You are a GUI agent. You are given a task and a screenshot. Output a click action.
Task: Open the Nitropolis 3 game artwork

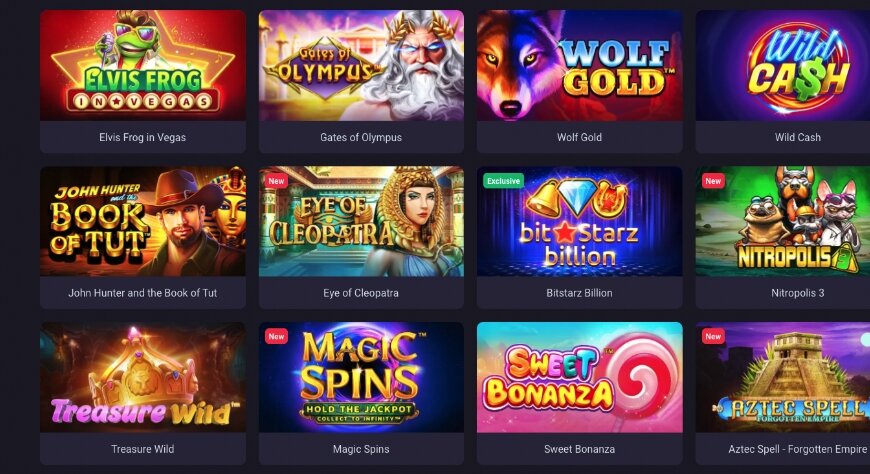pyautogui.click(x=783, y=221)
